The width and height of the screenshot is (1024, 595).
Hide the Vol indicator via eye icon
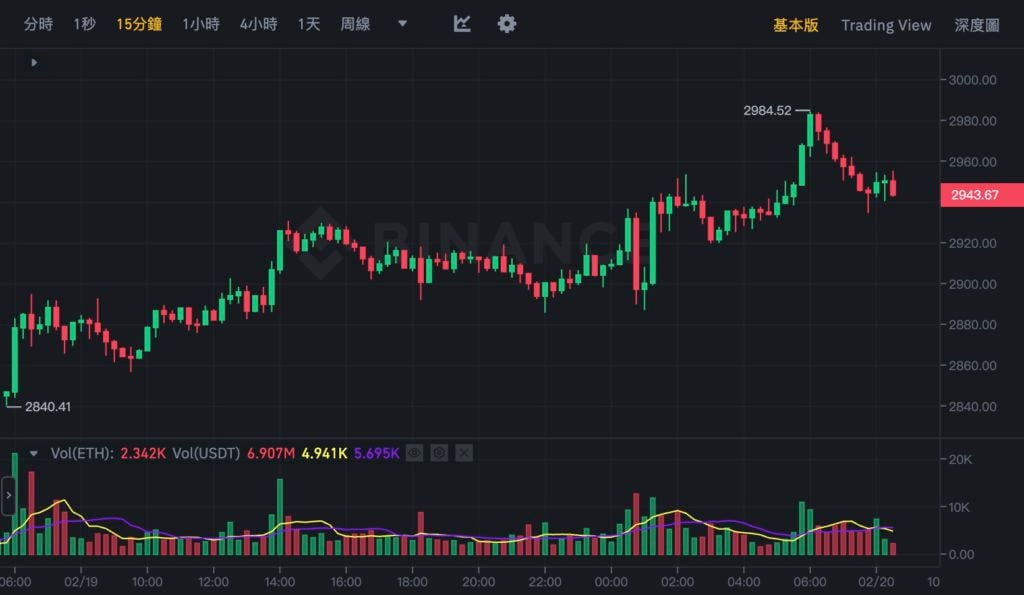pos(414,453)
